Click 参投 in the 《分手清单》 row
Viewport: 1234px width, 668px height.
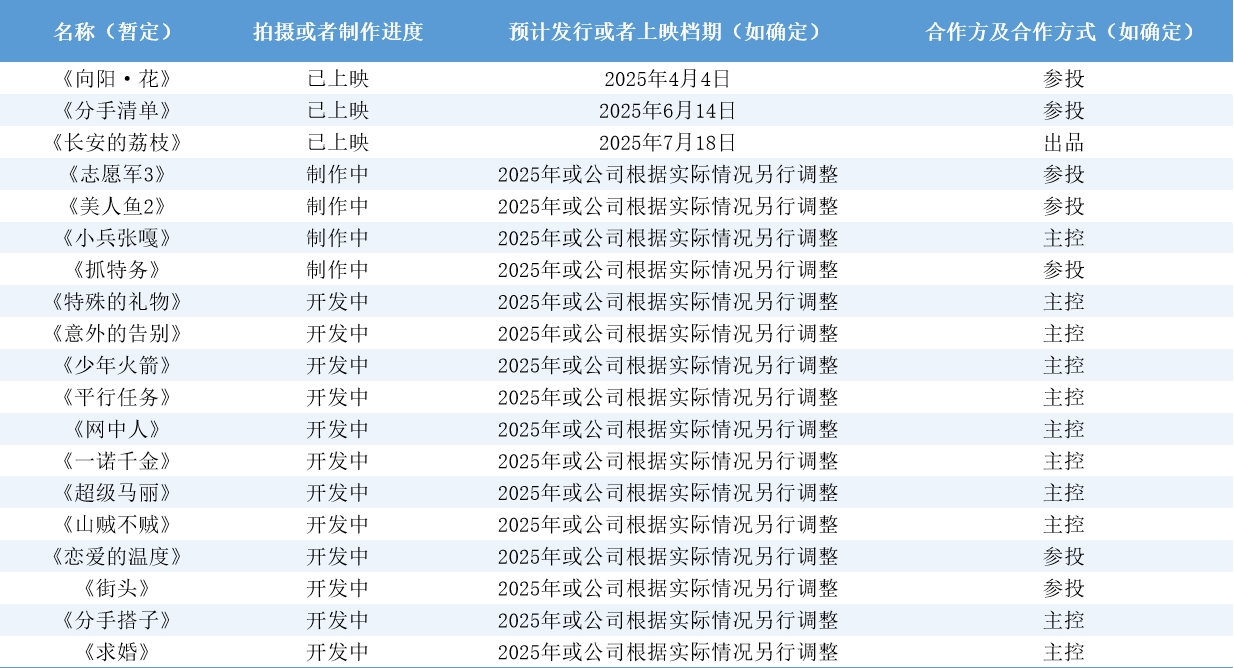1063,110
